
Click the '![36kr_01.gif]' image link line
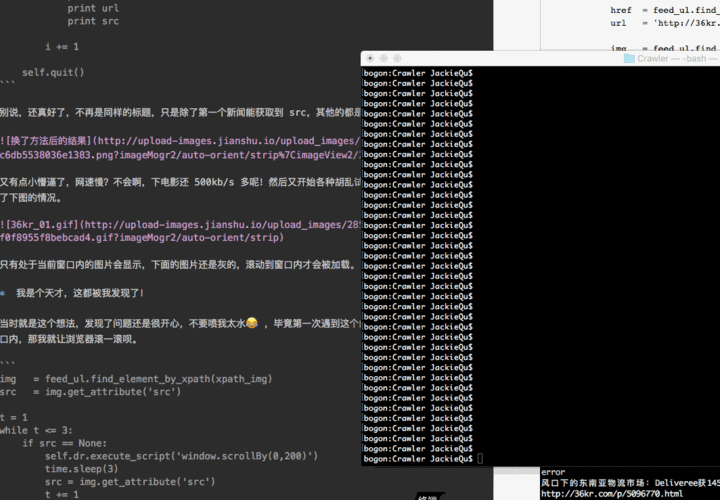(x=180, y=225)
